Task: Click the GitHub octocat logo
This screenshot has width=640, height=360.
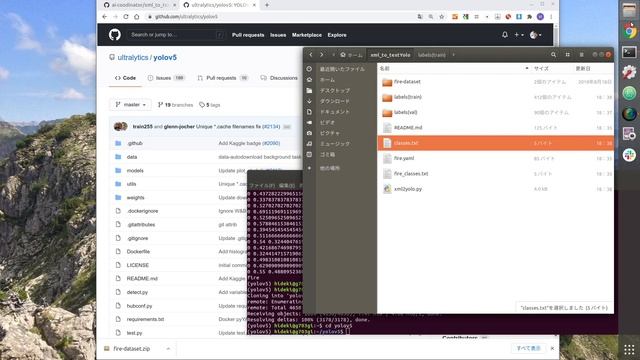Action: [115, 35]
